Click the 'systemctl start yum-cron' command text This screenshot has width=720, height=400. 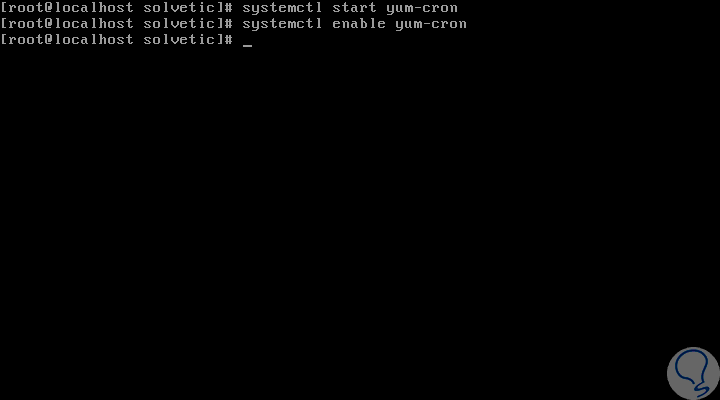click(350, 8)
